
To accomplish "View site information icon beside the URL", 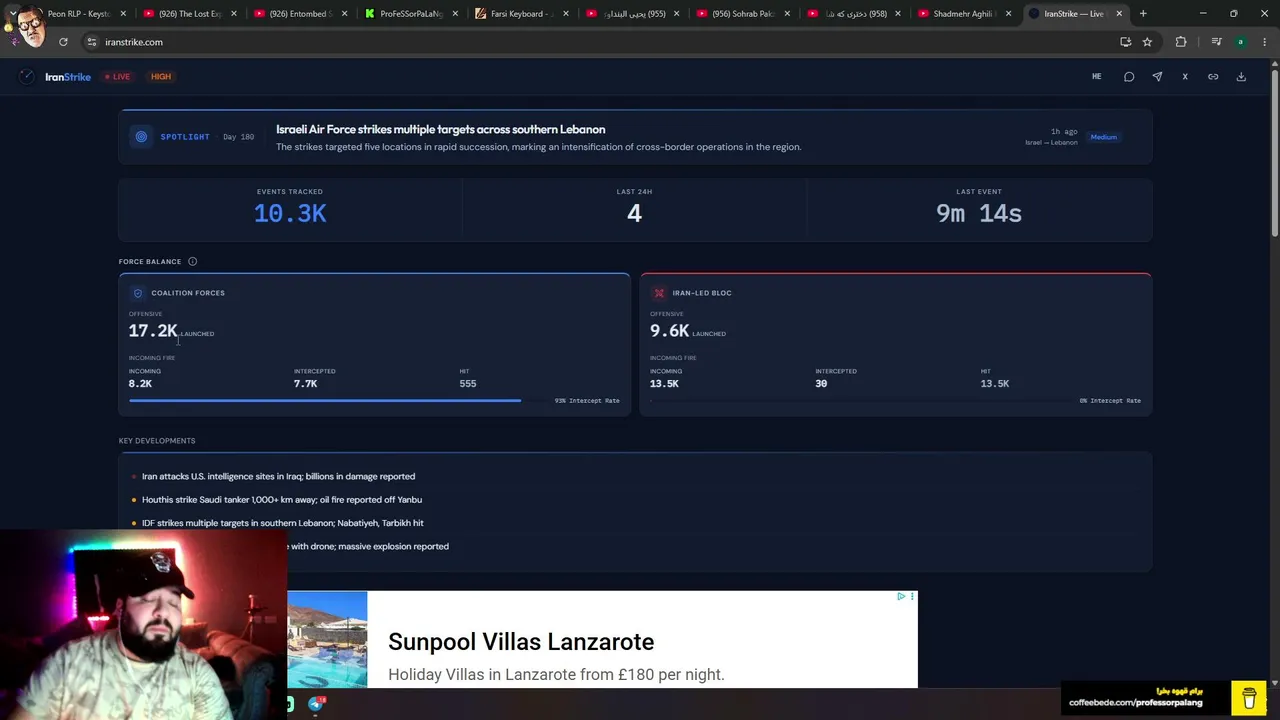I will [91, 42].
